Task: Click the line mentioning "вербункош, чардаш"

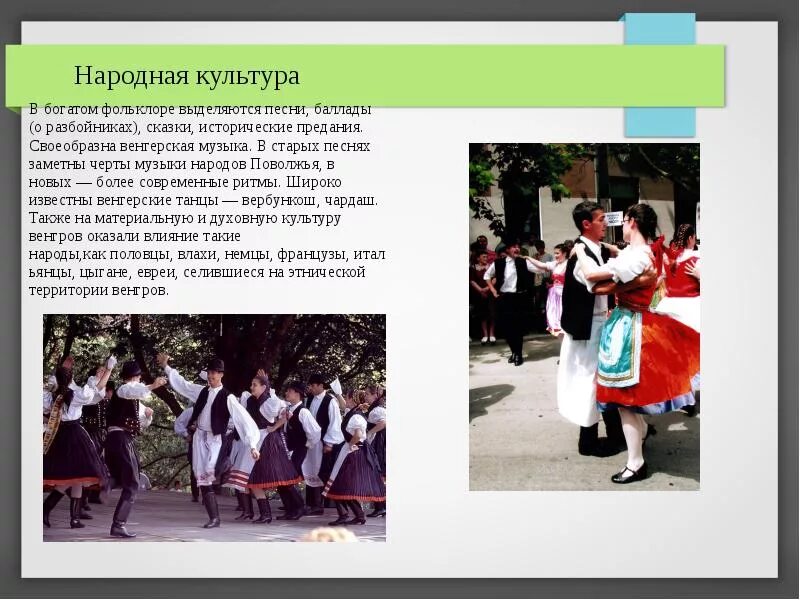Action: (203, 200)
